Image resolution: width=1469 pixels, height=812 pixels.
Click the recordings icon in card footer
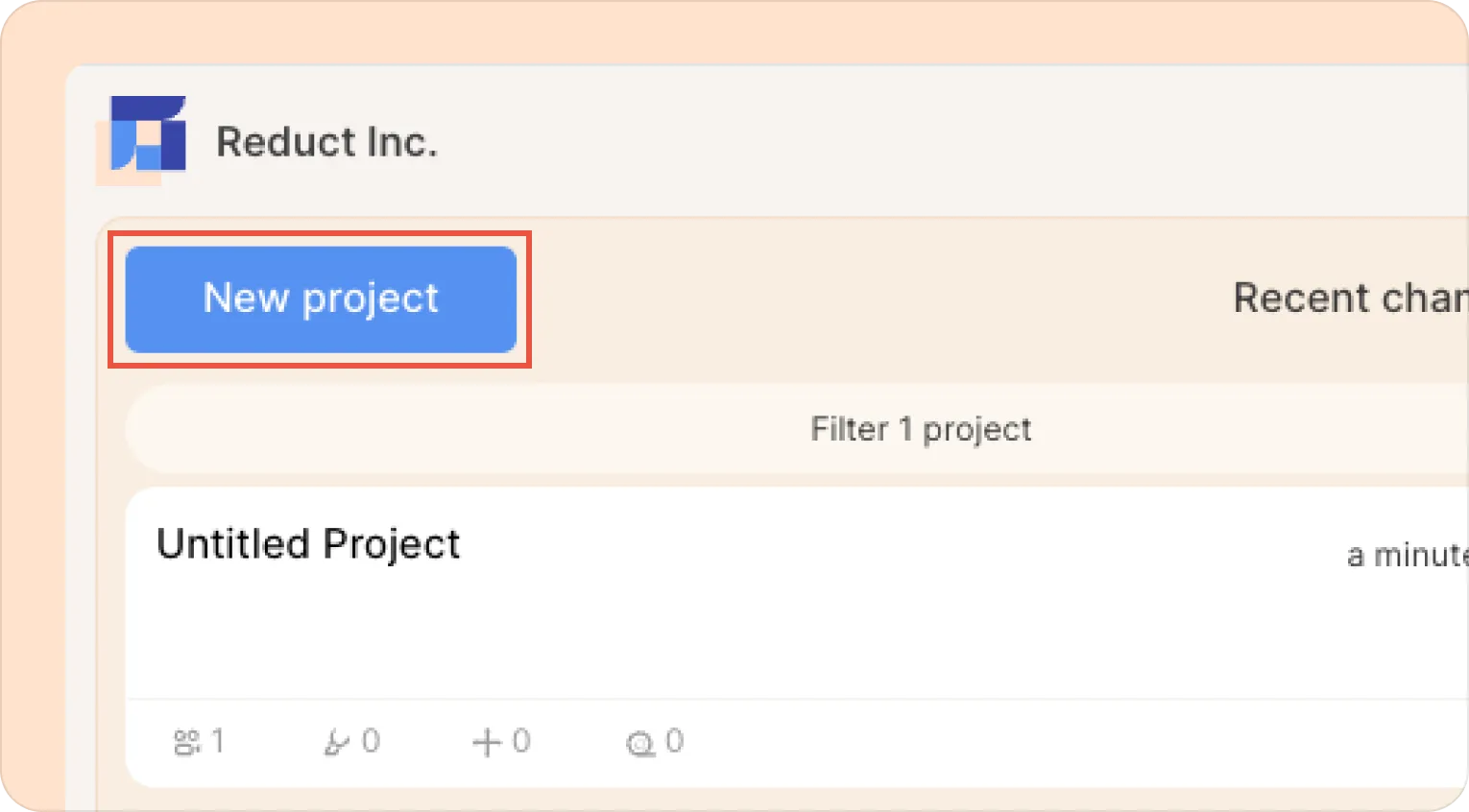[x=186, y=742]
